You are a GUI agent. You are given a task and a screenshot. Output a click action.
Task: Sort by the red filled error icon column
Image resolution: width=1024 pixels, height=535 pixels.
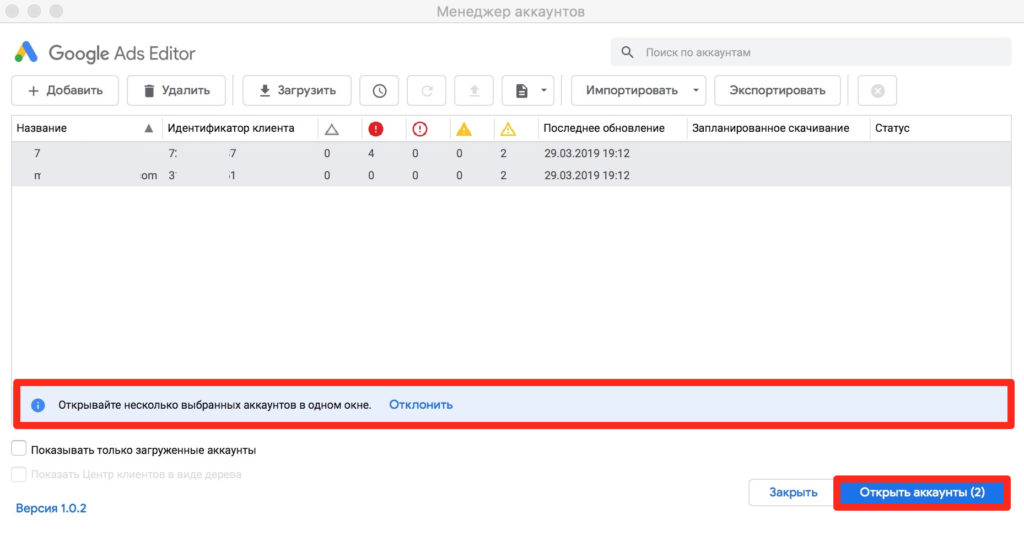tap(376, 128)
